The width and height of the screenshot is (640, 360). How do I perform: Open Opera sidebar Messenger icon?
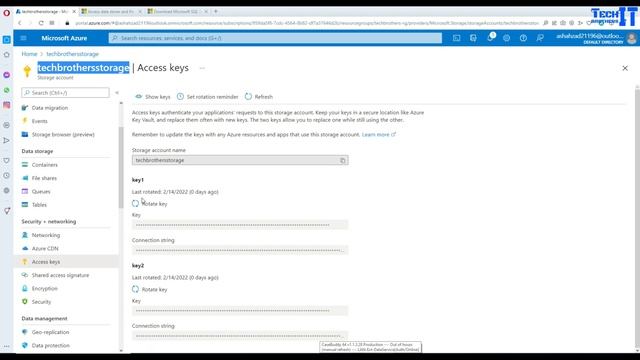7,75
